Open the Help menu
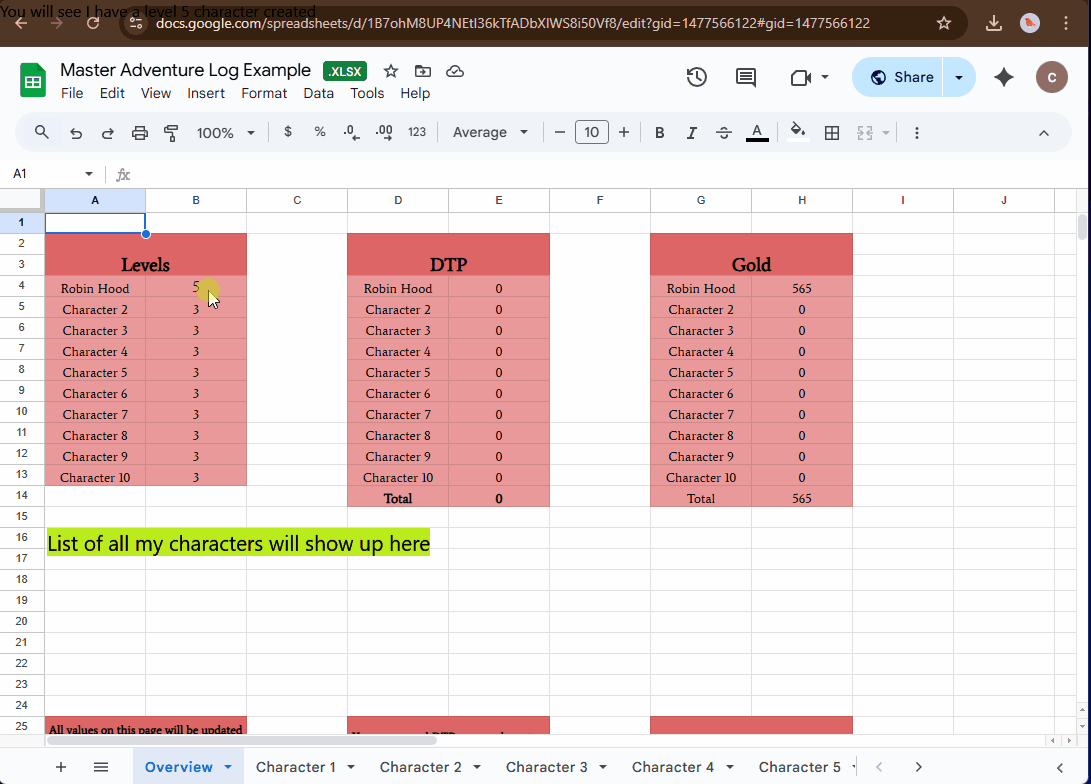1091x784 pixels. pos(415,93)
